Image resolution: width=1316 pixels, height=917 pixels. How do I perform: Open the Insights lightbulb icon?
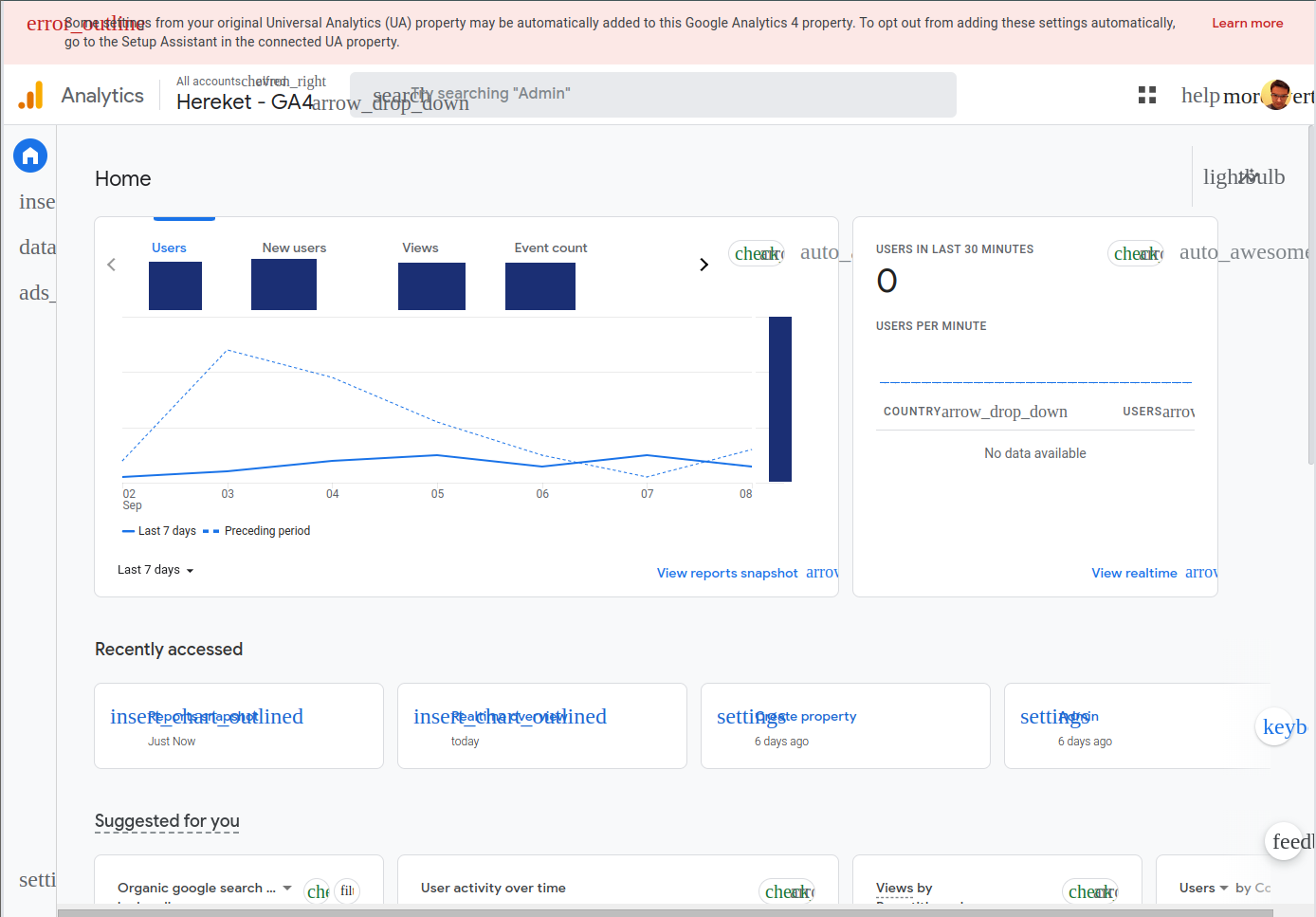coord(1244,176)
